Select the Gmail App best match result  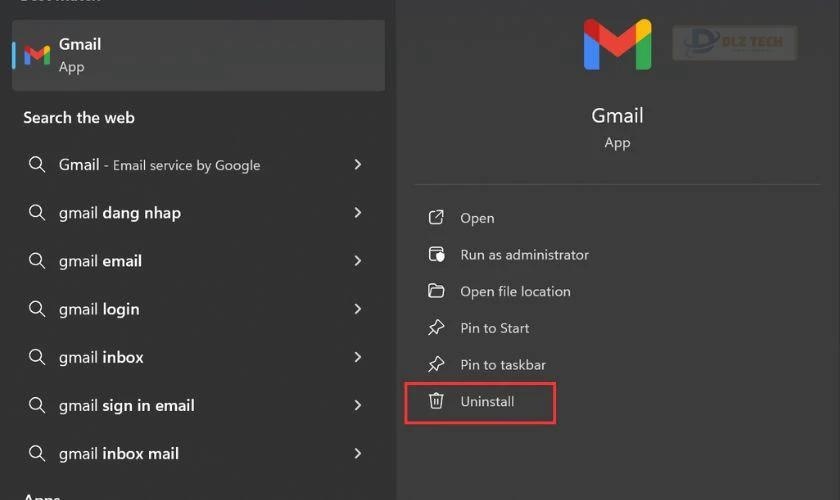pos(198,55)
